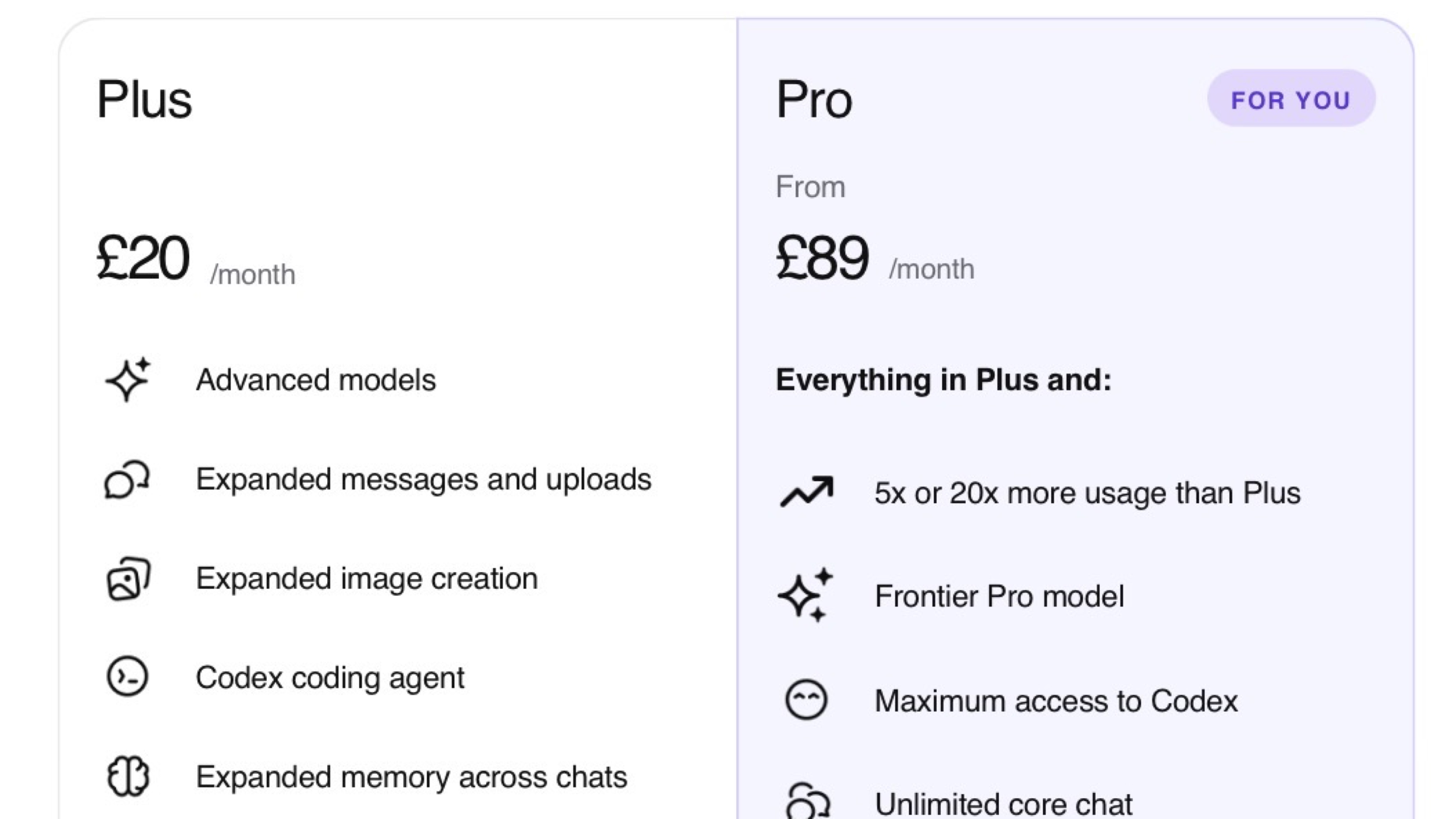Click the Maximum access to Codex icon
The height and width of the screenshot is (819, 1456).
point(806,700)
